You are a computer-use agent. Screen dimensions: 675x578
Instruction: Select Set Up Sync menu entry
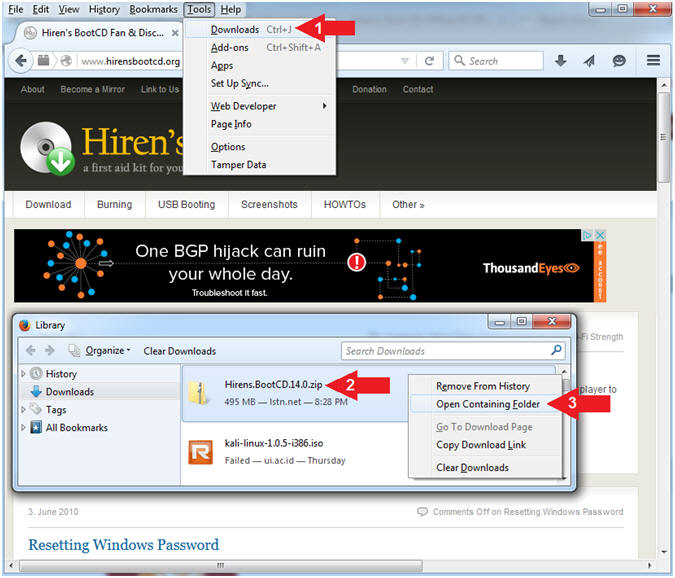(x=260, y=83)
